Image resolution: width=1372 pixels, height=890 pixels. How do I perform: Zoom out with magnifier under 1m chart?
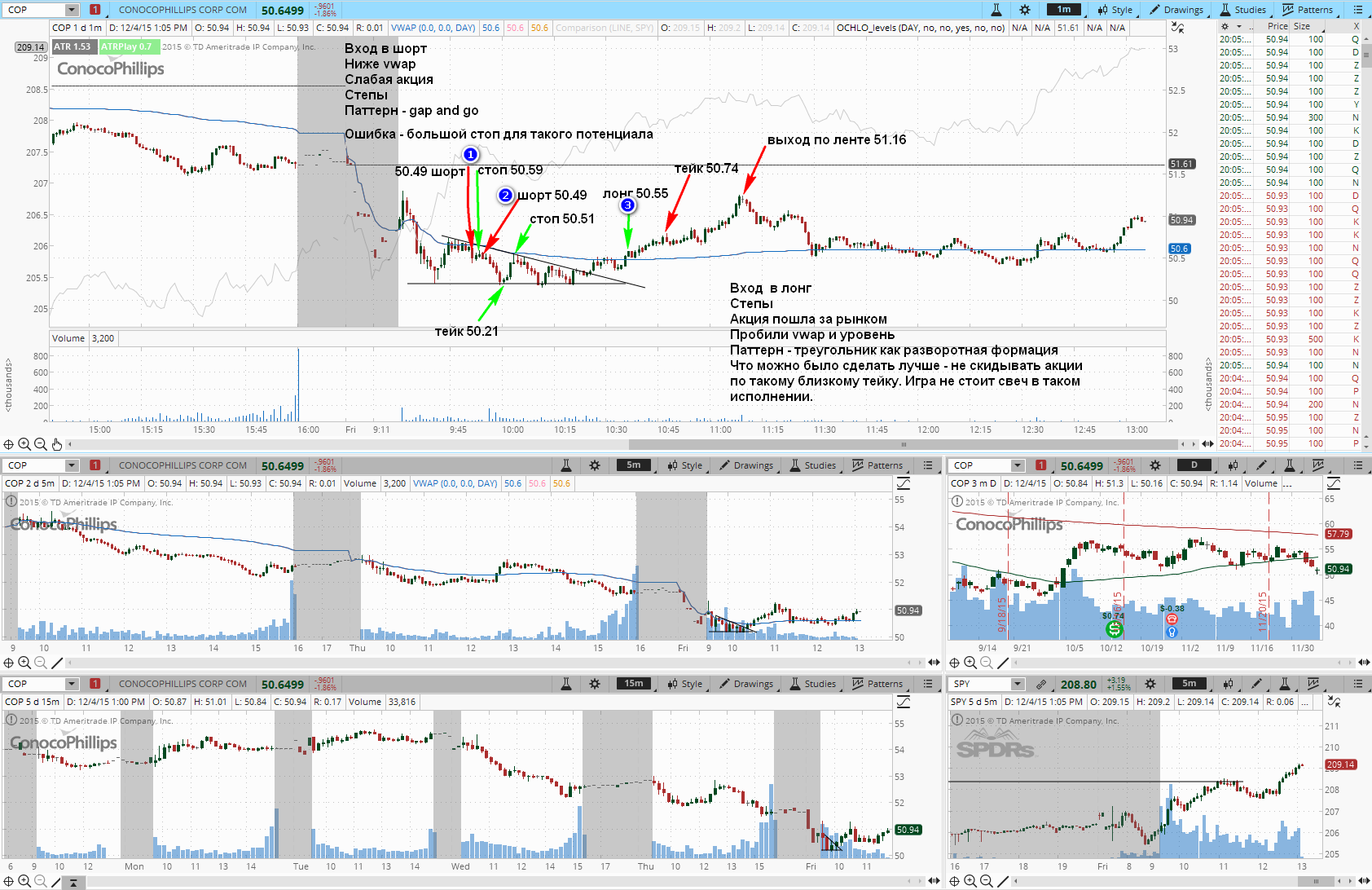[40, 444]
